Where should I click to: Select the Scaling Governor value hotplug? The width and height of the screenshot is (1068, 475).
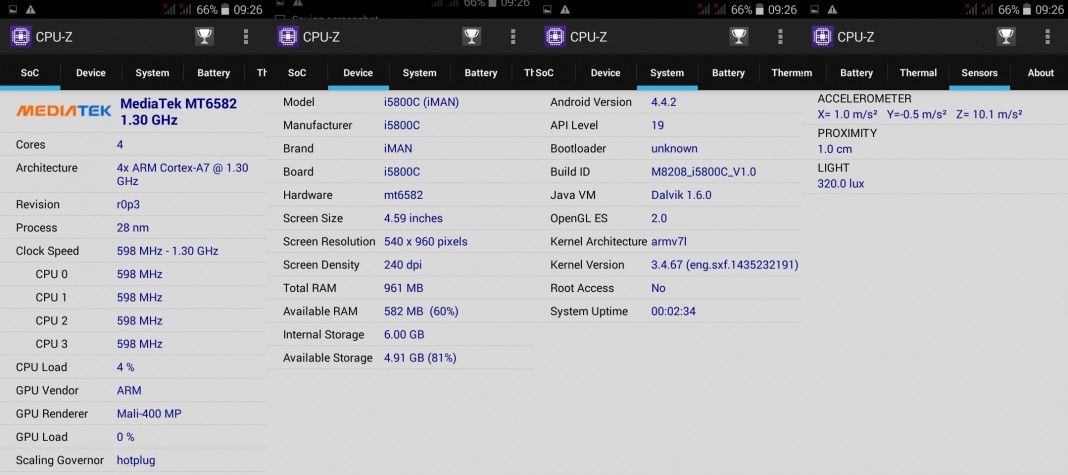pos(136,460)
